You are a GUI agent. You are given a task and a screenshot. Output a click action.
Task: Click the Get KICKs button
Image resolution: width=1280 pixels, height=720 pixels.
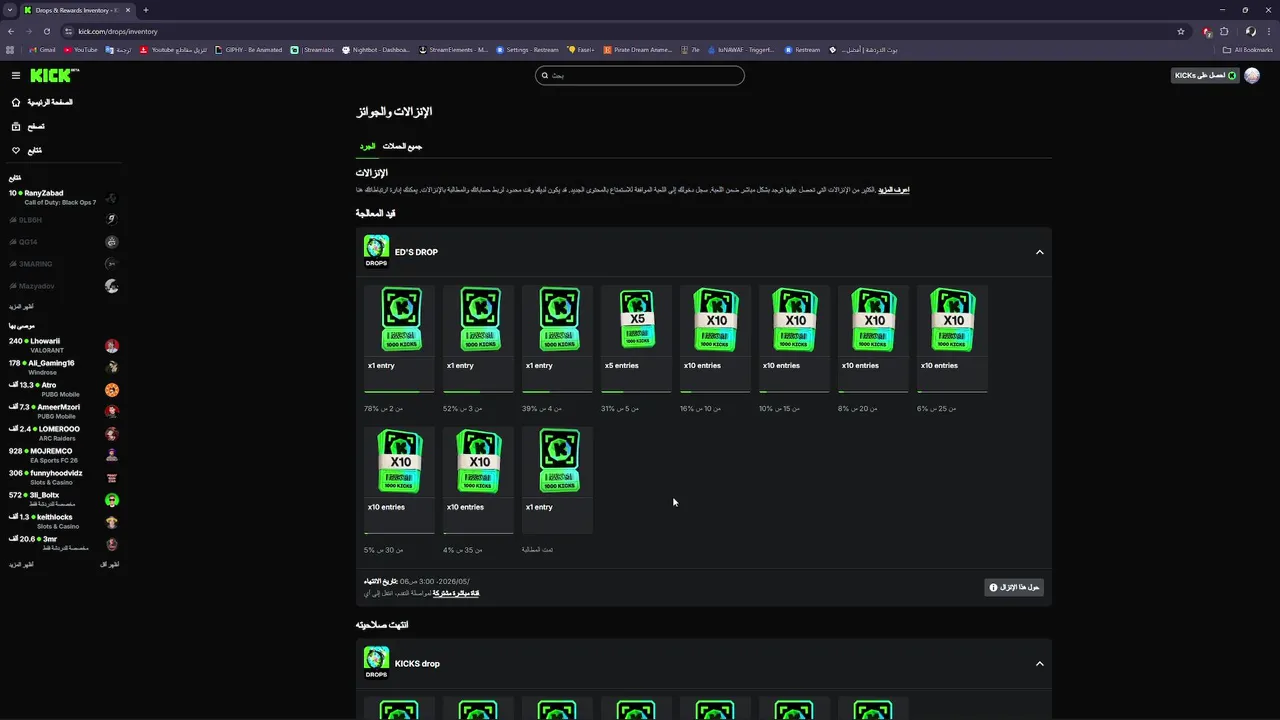[1205, 75]
